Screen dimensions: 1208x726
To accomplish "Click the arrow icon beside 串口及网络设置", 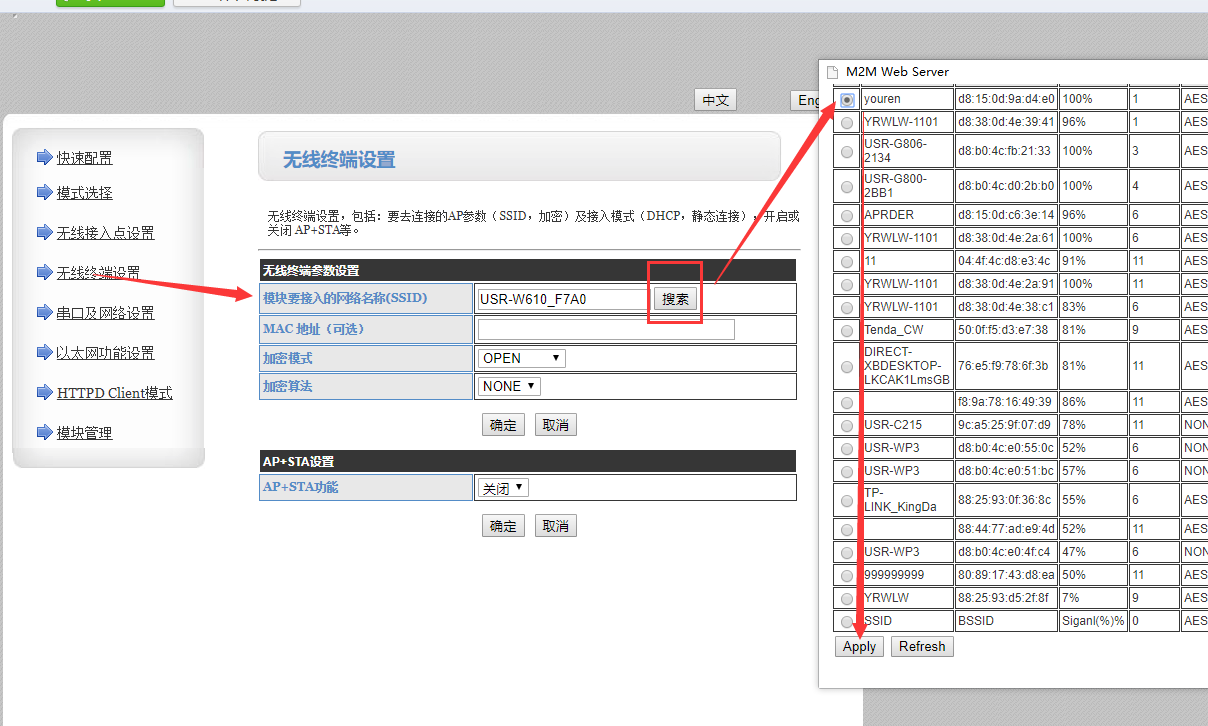I will pyautogui.click(x=43, y=312).
